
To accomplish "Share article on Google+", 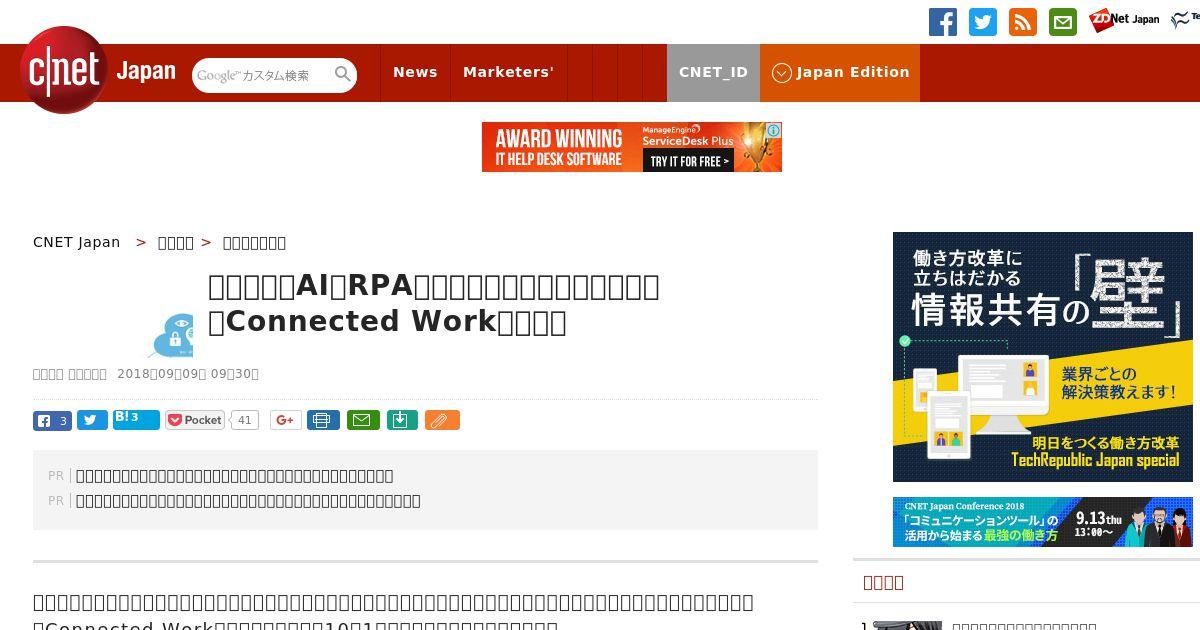I will coord(286,420).
